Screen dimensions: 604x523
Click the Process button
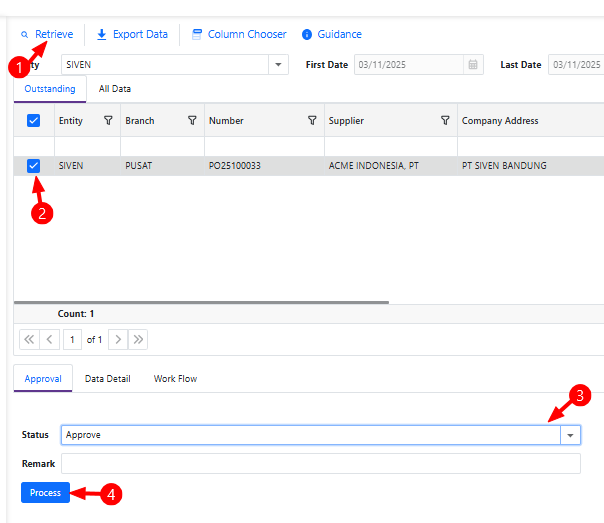[x=45, y=493]
